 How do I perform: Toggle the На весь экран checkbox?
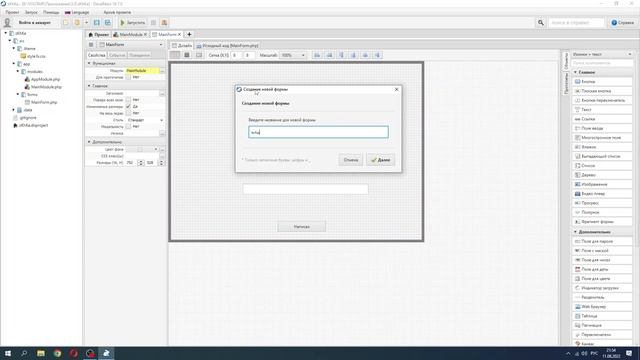click(x=128, y=113)
